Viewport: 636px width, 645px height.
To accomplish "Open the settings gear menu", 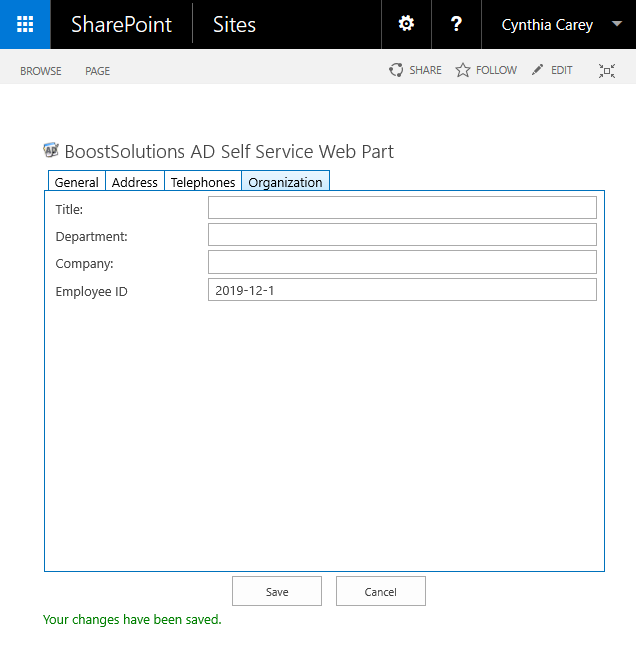I will (406, 24).
